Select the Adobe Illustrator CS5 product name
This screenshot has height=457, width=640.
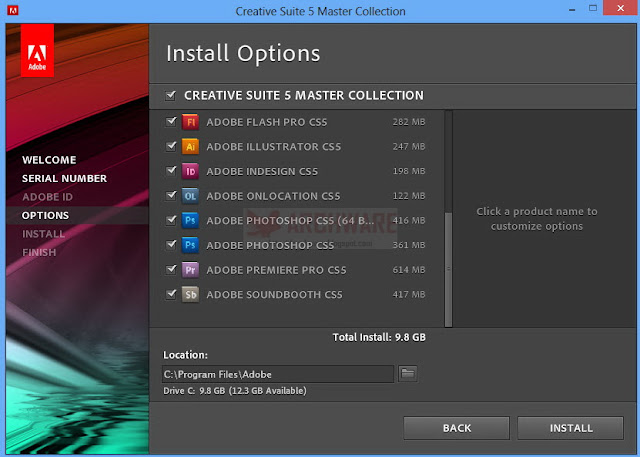pos(273,146)
